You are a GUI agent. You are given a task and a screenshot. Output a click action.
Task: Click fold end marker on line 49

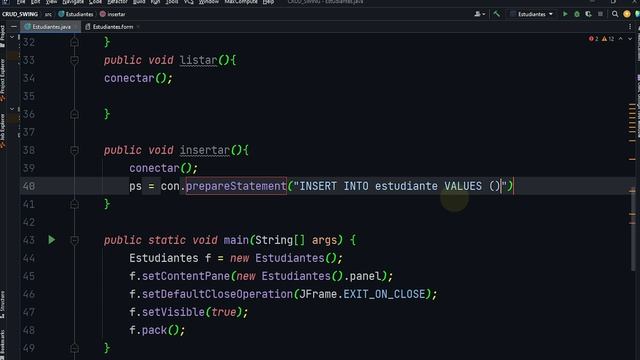(x=74, y=348)
